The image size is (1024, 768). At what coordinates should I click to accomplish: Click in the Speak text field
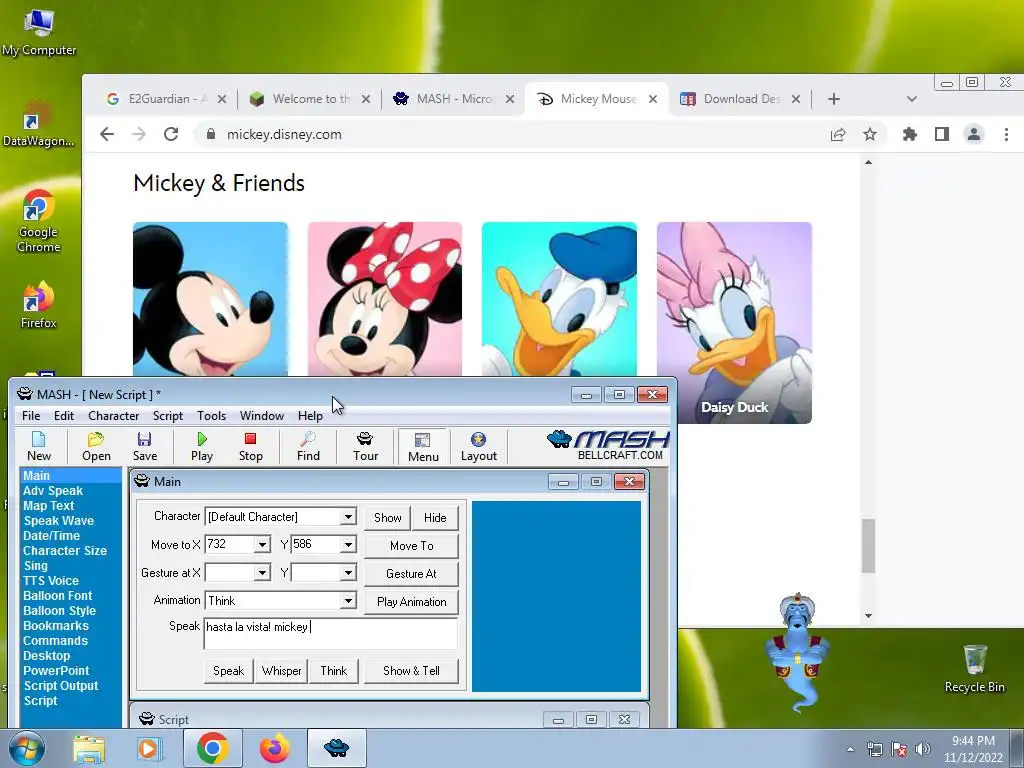point(330,633)
